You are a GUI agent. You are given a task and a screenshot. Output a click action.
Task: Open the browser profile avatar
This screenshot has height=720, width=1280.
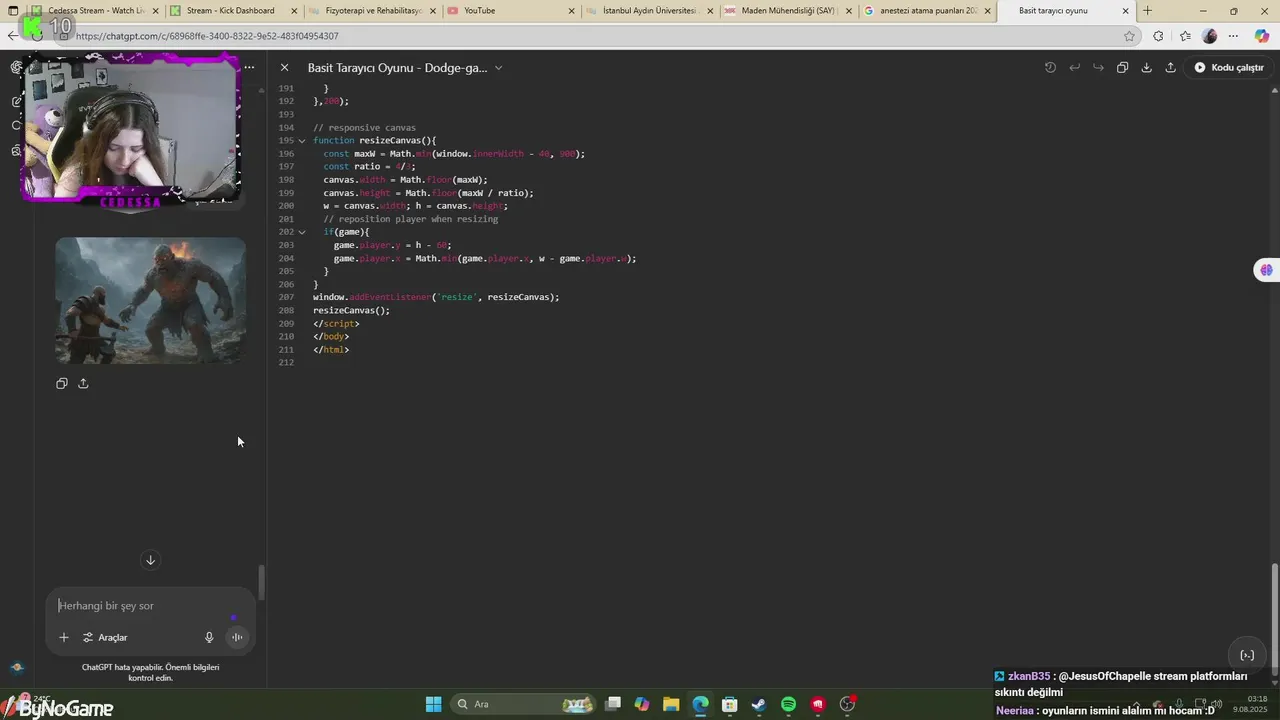[1210, 36]
